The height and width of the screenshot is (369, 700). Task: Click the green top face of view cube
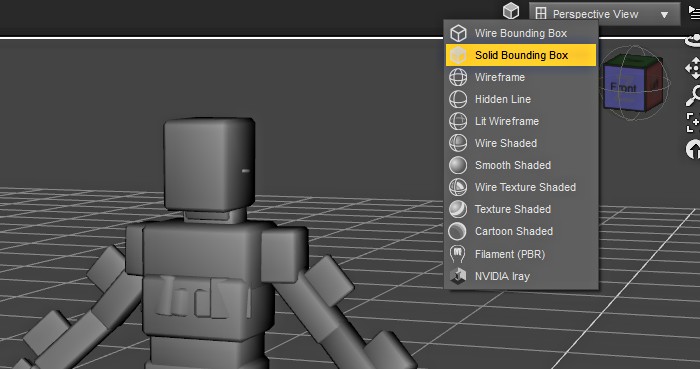(x=633, y=60)
